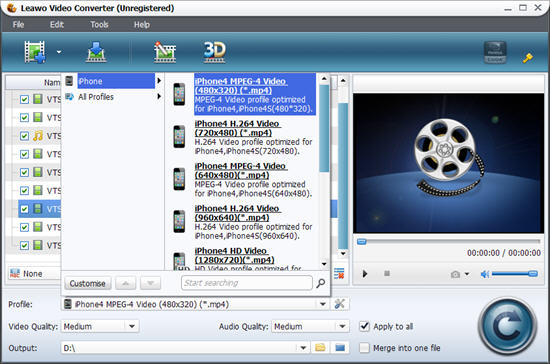Uncheck the sixth VTS file checkbox
The image size is (550, 364).
point(24,190)
